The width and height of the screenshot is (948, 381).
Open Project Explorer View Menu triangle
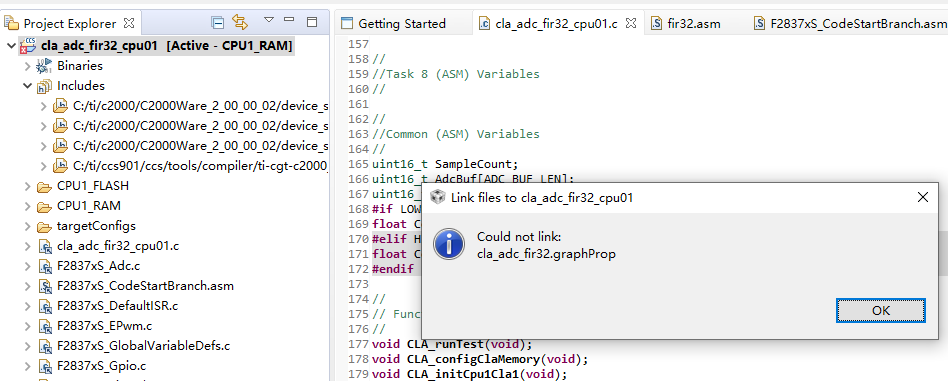270,20
